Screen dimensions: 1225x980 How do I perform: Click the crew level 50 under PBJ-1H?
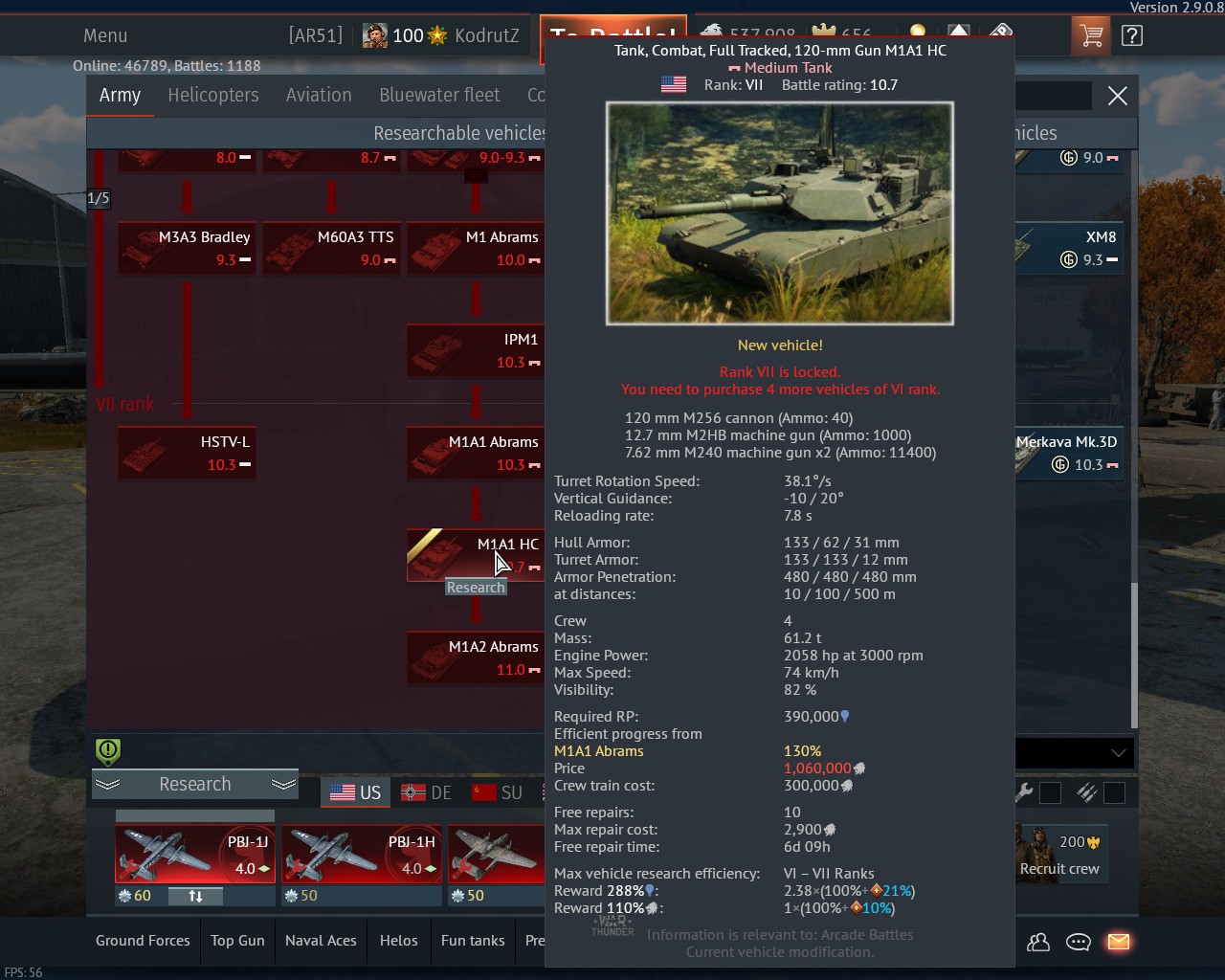(301, 896)
